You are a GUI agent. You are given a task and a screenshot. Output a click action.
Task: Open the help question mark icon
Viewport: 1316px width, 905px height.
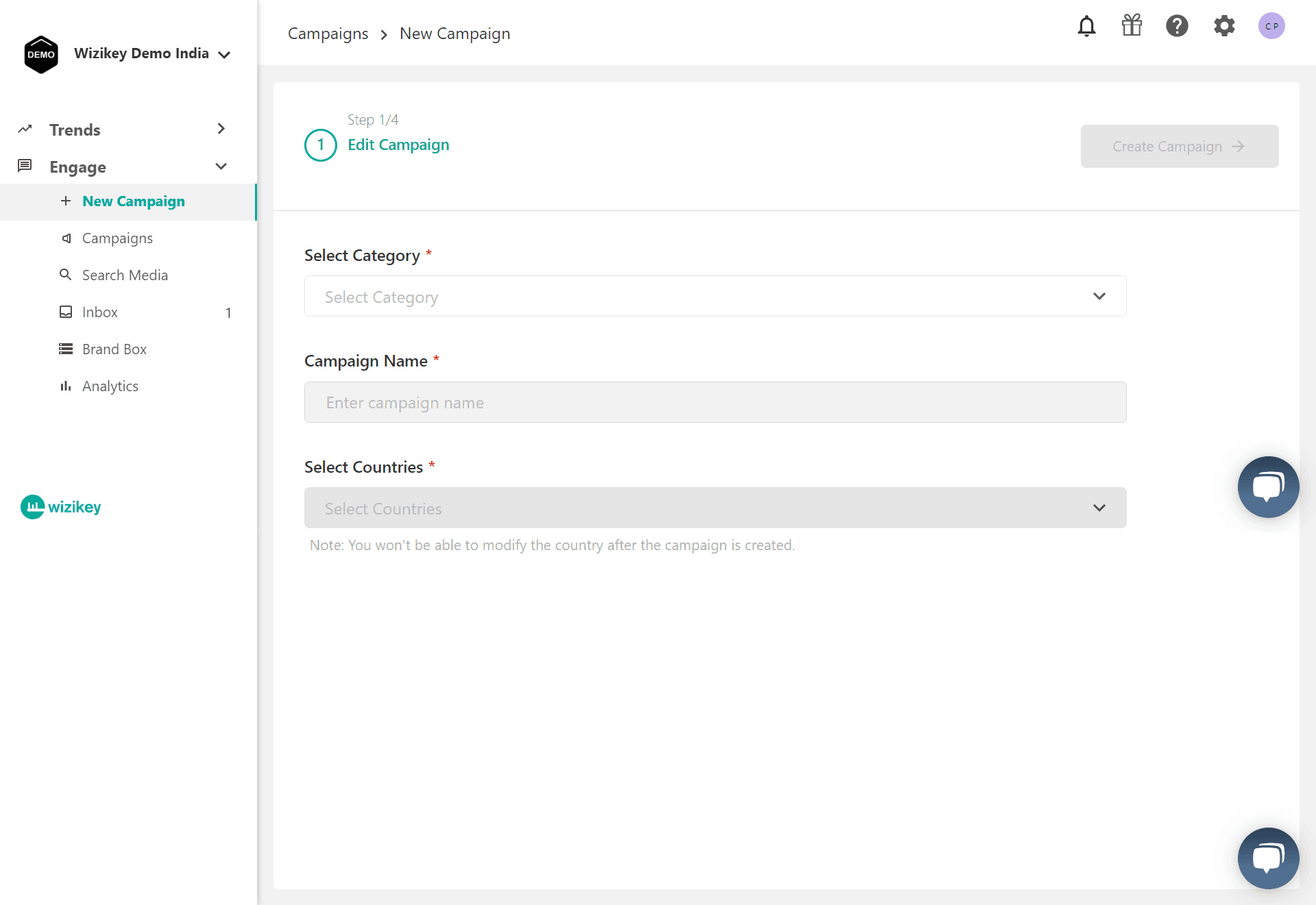[1177, 26]
